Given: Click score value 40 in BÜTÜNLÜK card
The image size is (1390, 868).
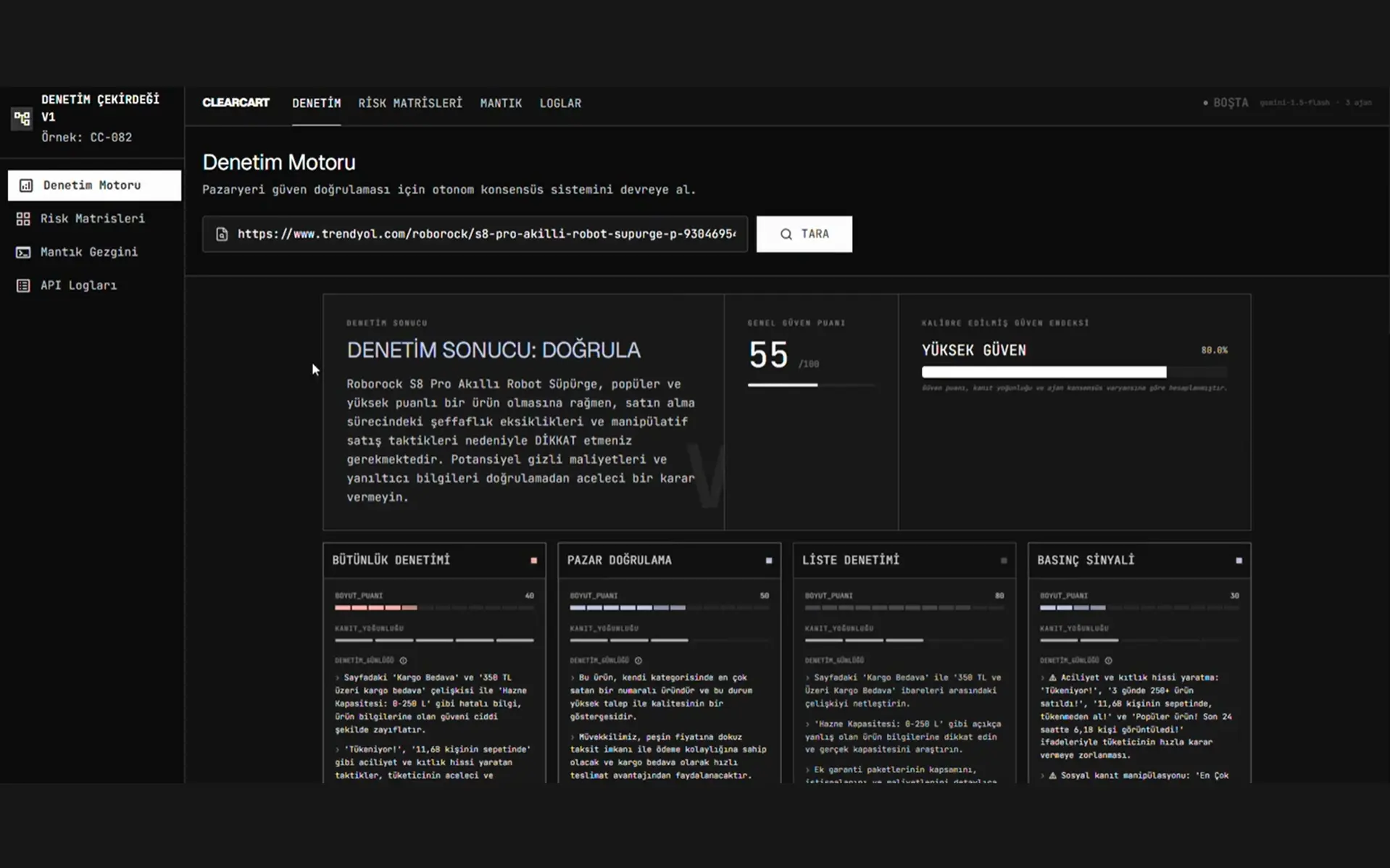Looking at the screenshot, I should point(530,596).
